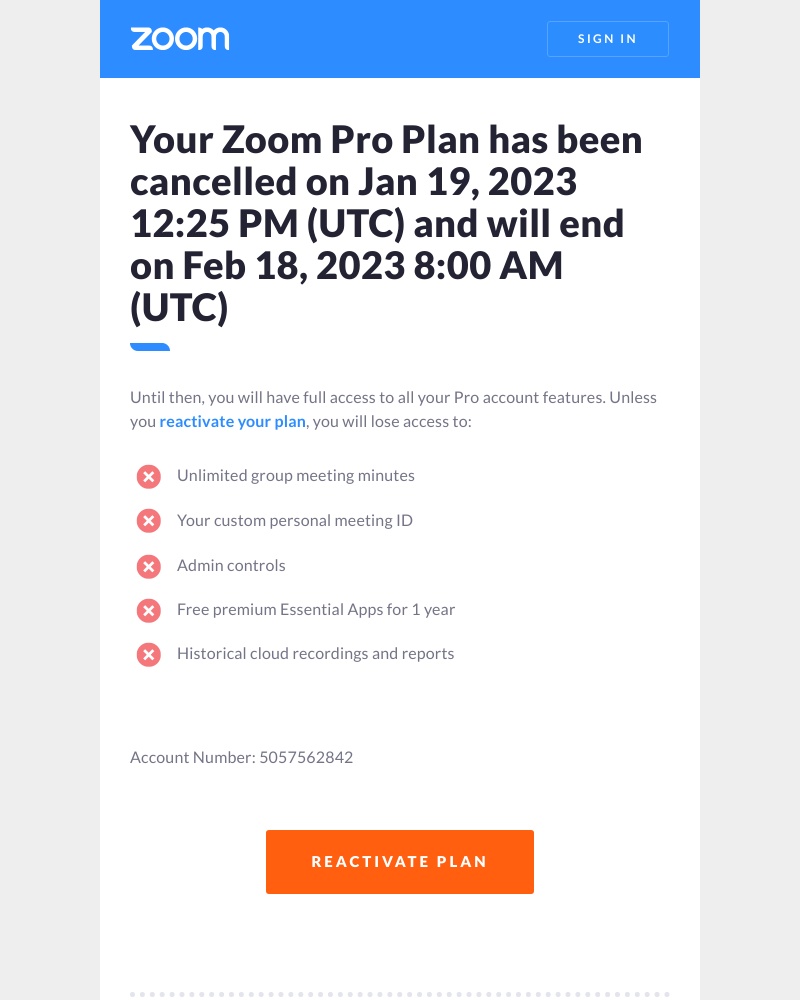Screen dimensions: 800x1000
Task: Click the blue accent bar under the heading
Action: coord(150,347)
